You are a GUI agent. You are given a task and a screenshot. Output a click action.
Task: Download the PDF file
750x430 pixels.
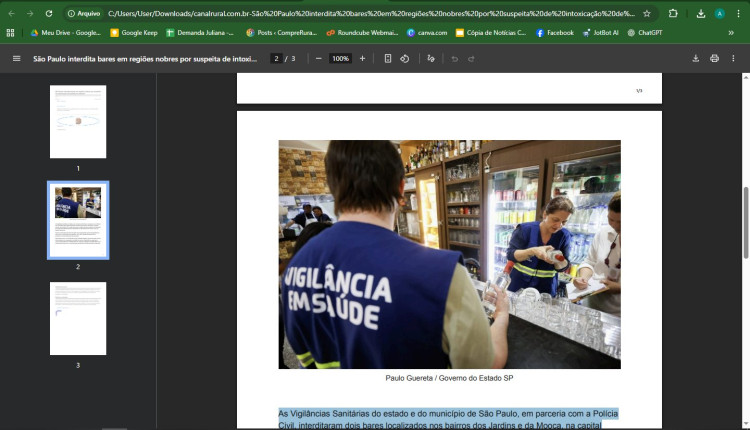coord(695,59)
